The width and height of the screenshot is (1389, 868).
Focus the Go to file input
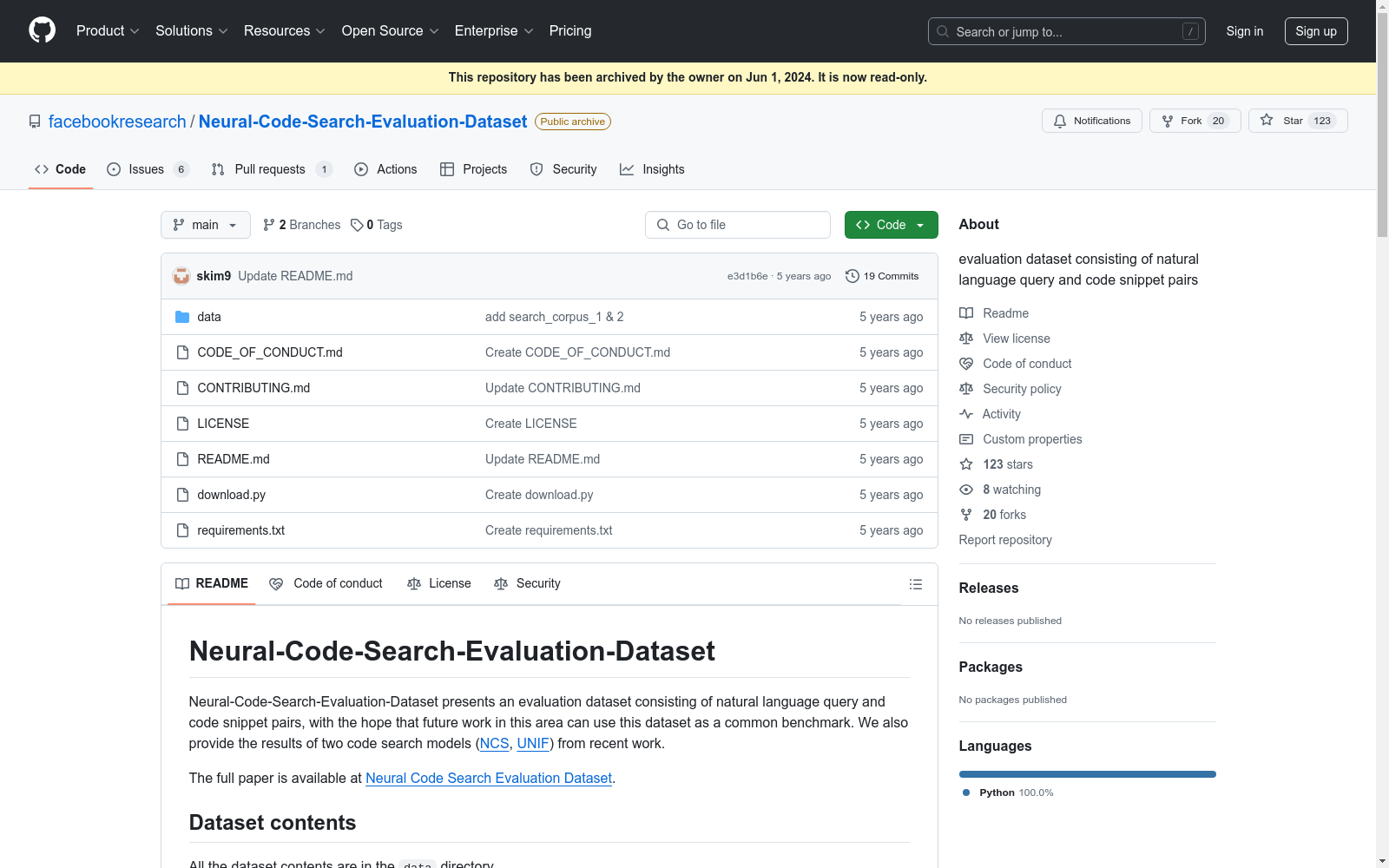[738, 225]
